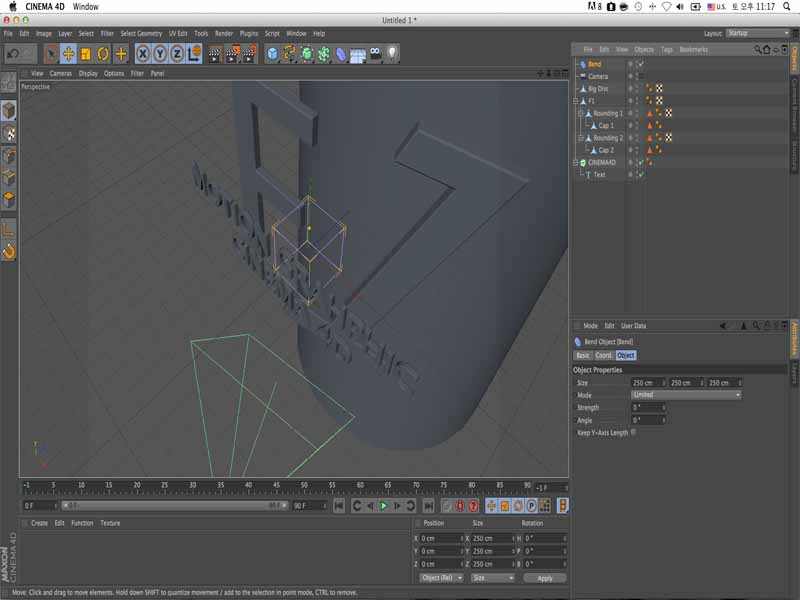Screen dimensions: 800x600
Task: Click the axis L-shaped icon in left palette
Action: coord(9,229)
